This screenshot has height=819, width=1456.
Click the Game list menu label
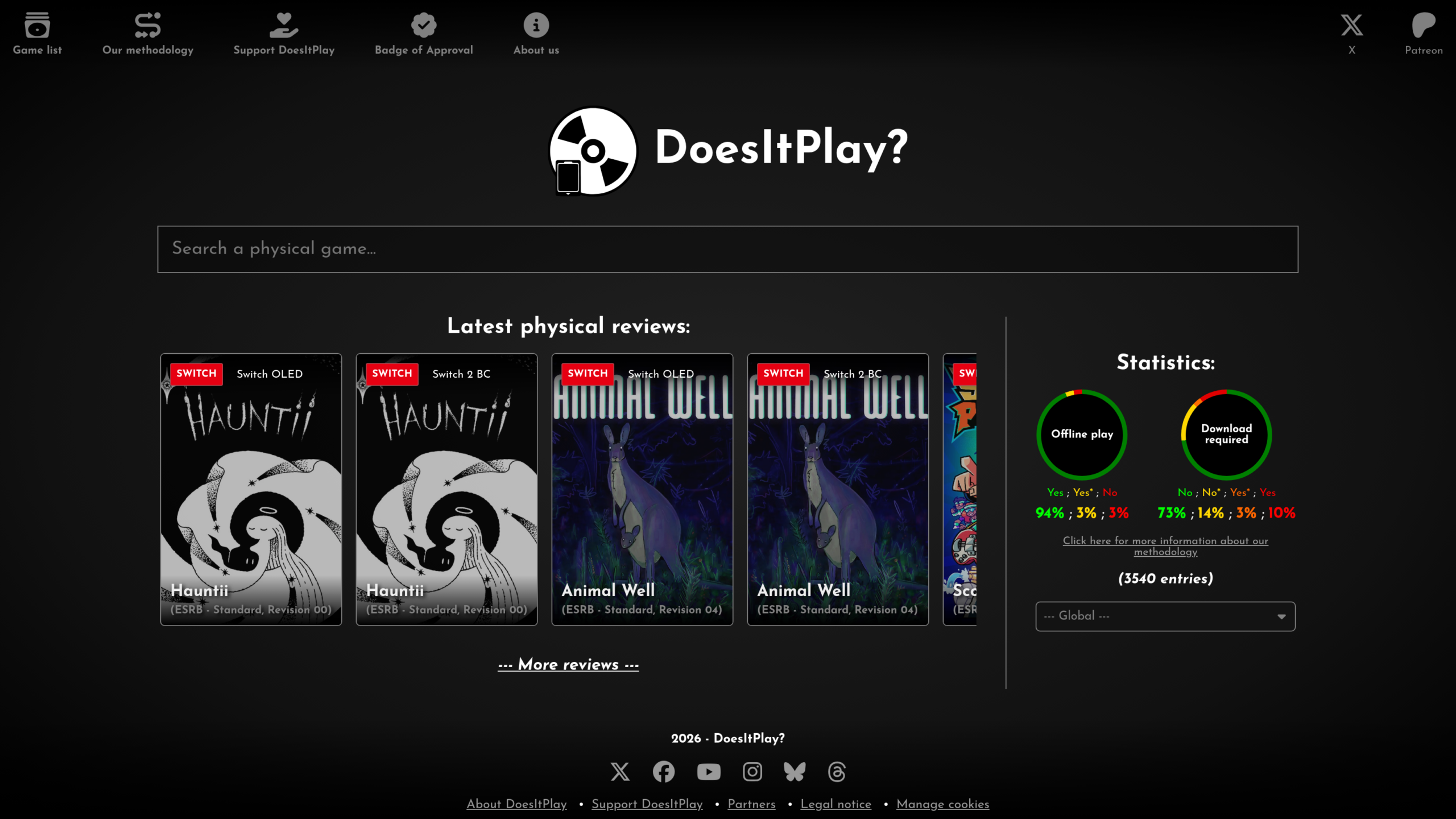38,50
